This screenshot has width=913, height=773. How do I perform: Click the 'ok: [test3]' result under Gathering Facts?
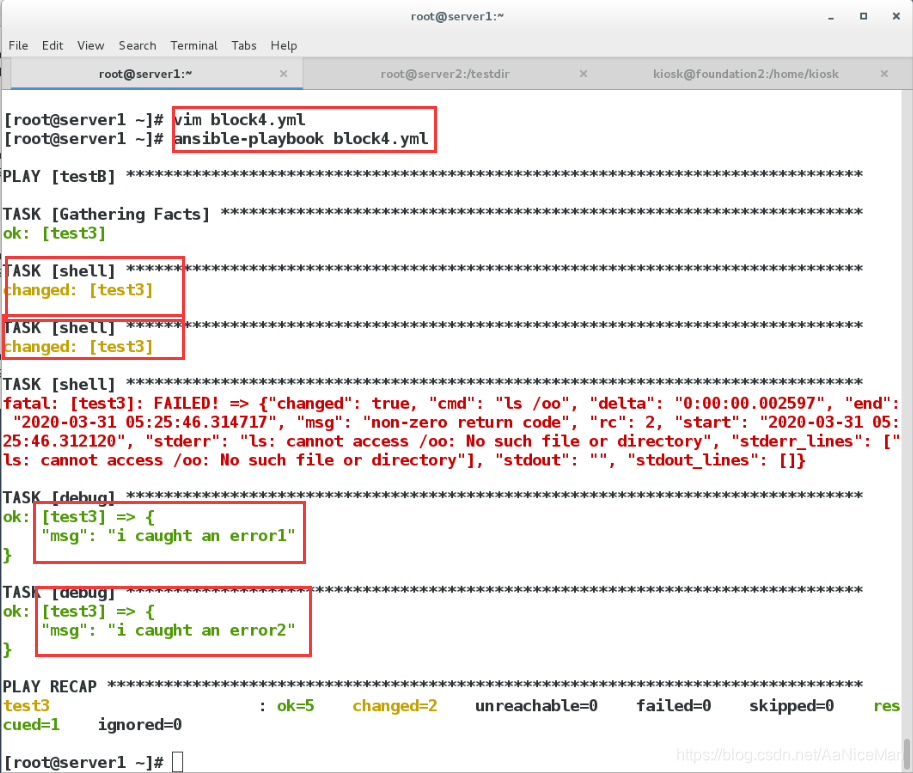pyautogui.click(x=54, y=233)
